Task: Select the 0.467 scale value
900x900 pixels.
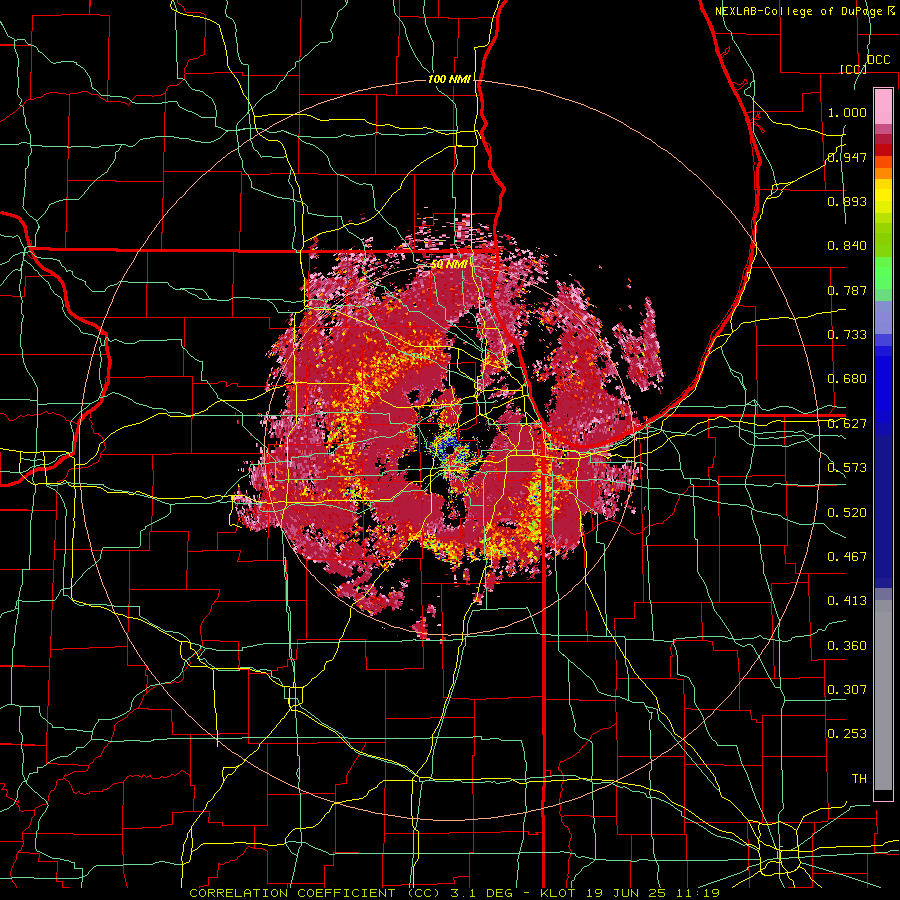Action: (x=847, y=557)
